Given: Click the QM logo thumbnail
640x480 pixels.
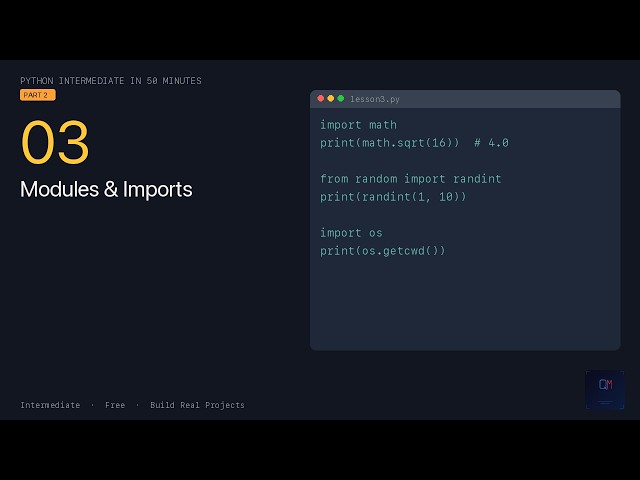Looking at the screenshot, I should (x=605, y=389).
